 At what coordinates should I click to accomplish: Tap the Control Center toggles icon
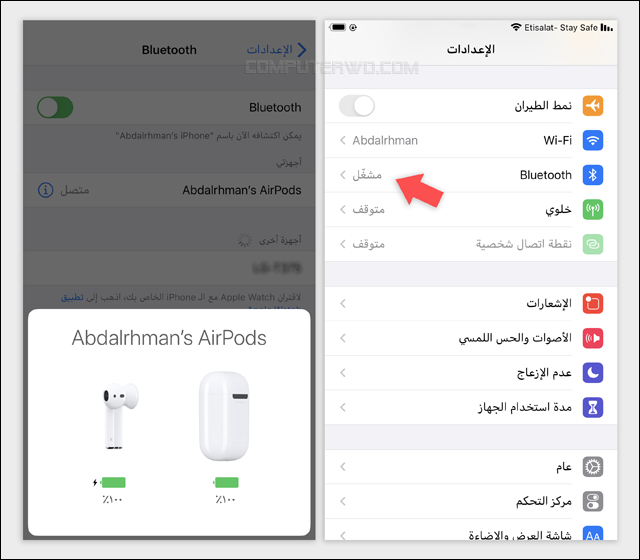point(593,501)
